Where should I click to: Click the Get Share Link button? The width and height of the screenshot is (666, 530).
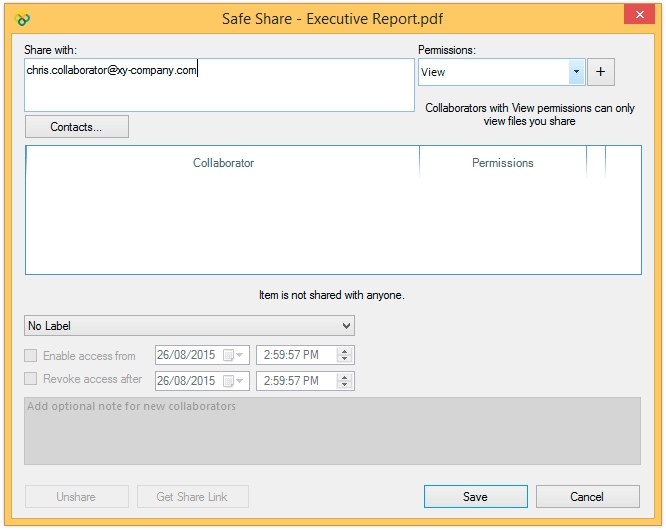tap(193, 496)
